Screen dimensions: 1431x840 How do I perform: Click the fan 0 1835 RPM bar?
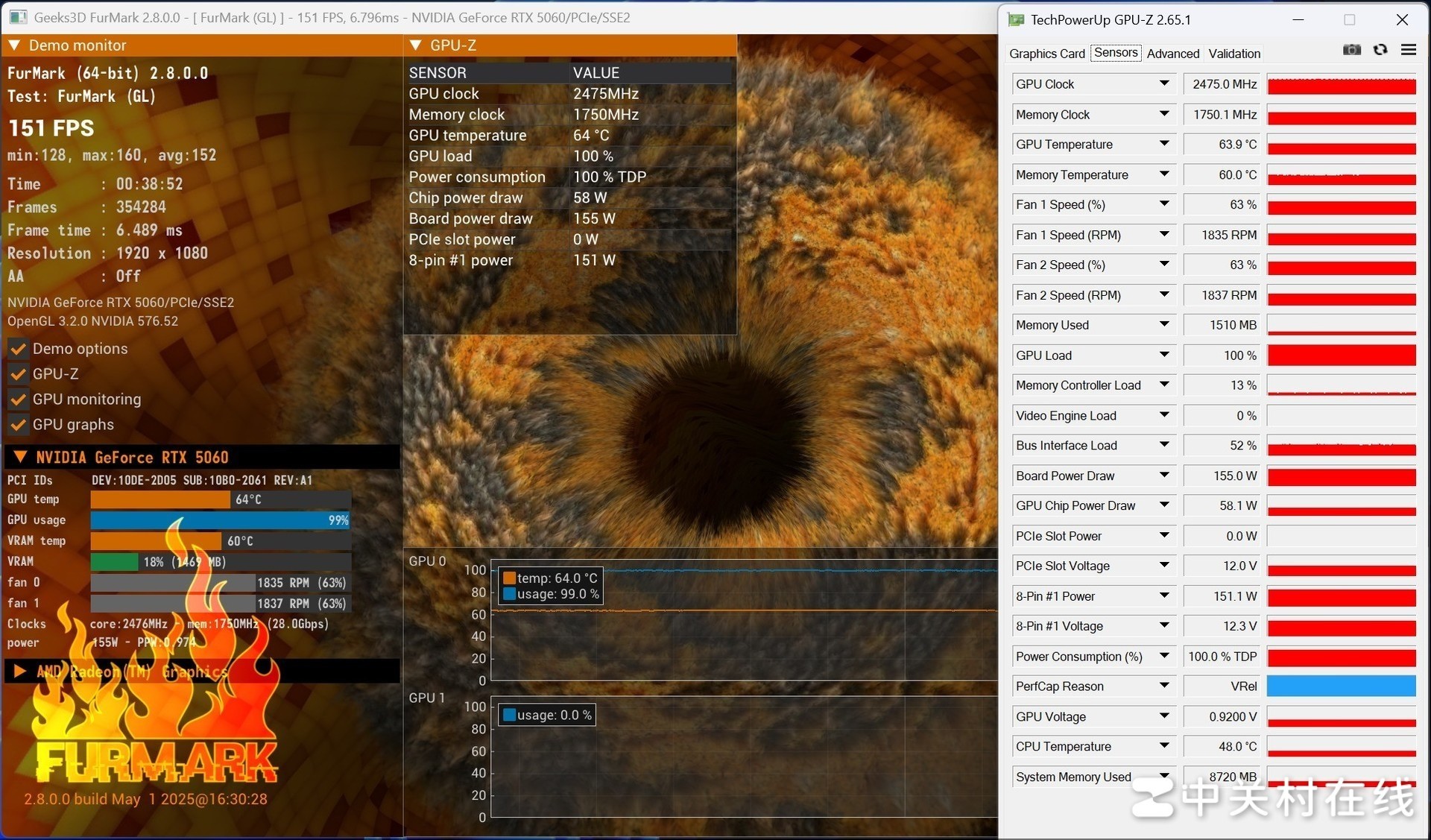click(221, 583)
